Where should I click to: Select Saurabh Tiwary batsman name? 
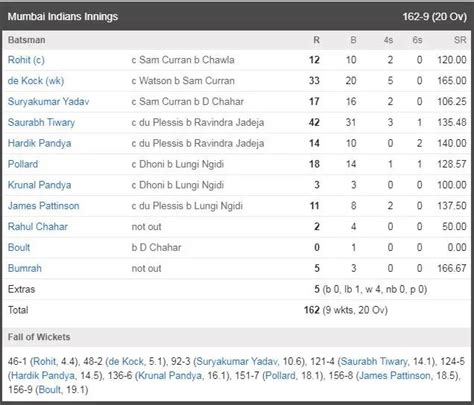point(41,122)
